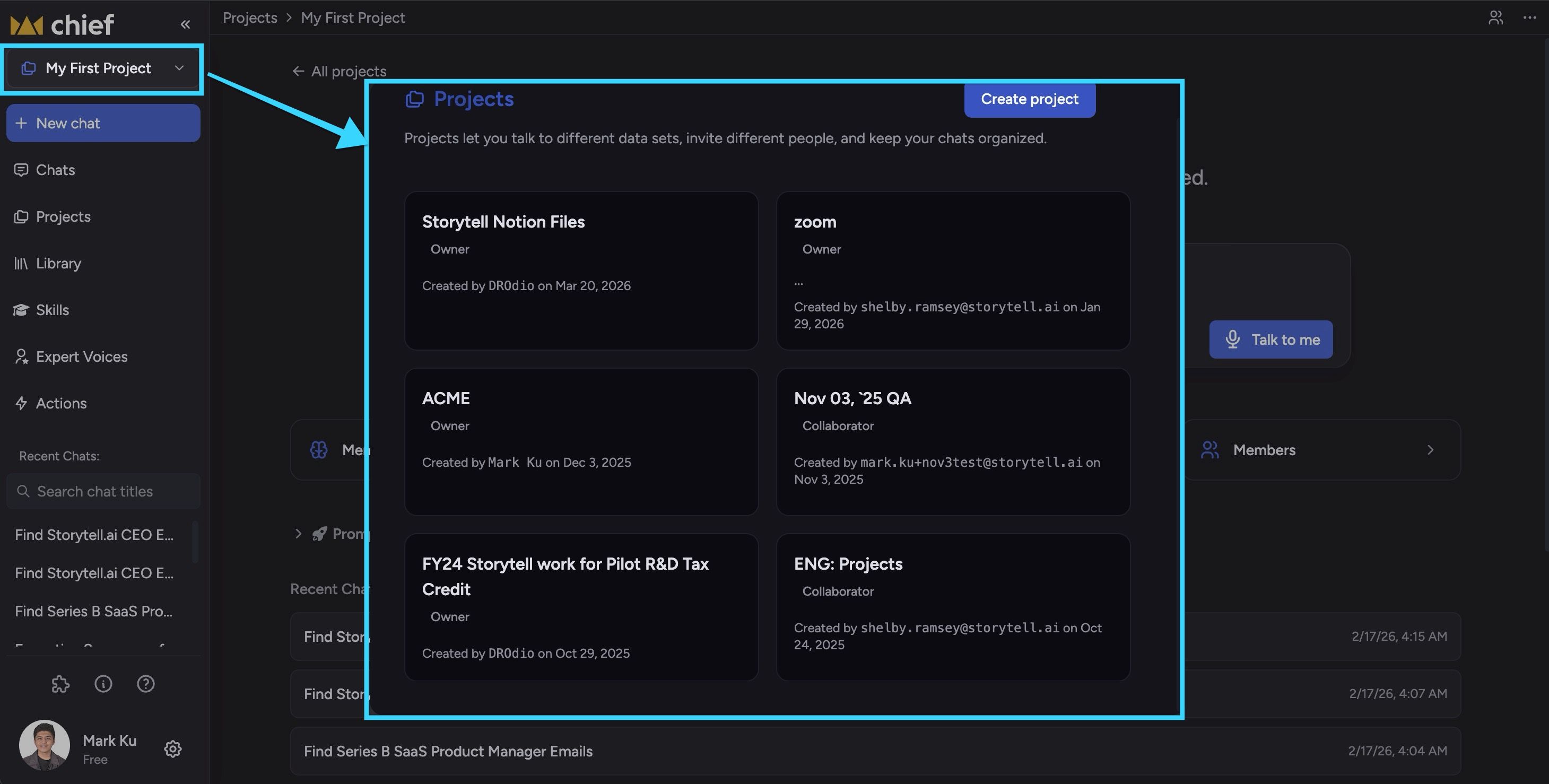
Task: Open FY24 Storytell work for Pilot R&D project
Action: pyautogui.click(x=581, y=607)
